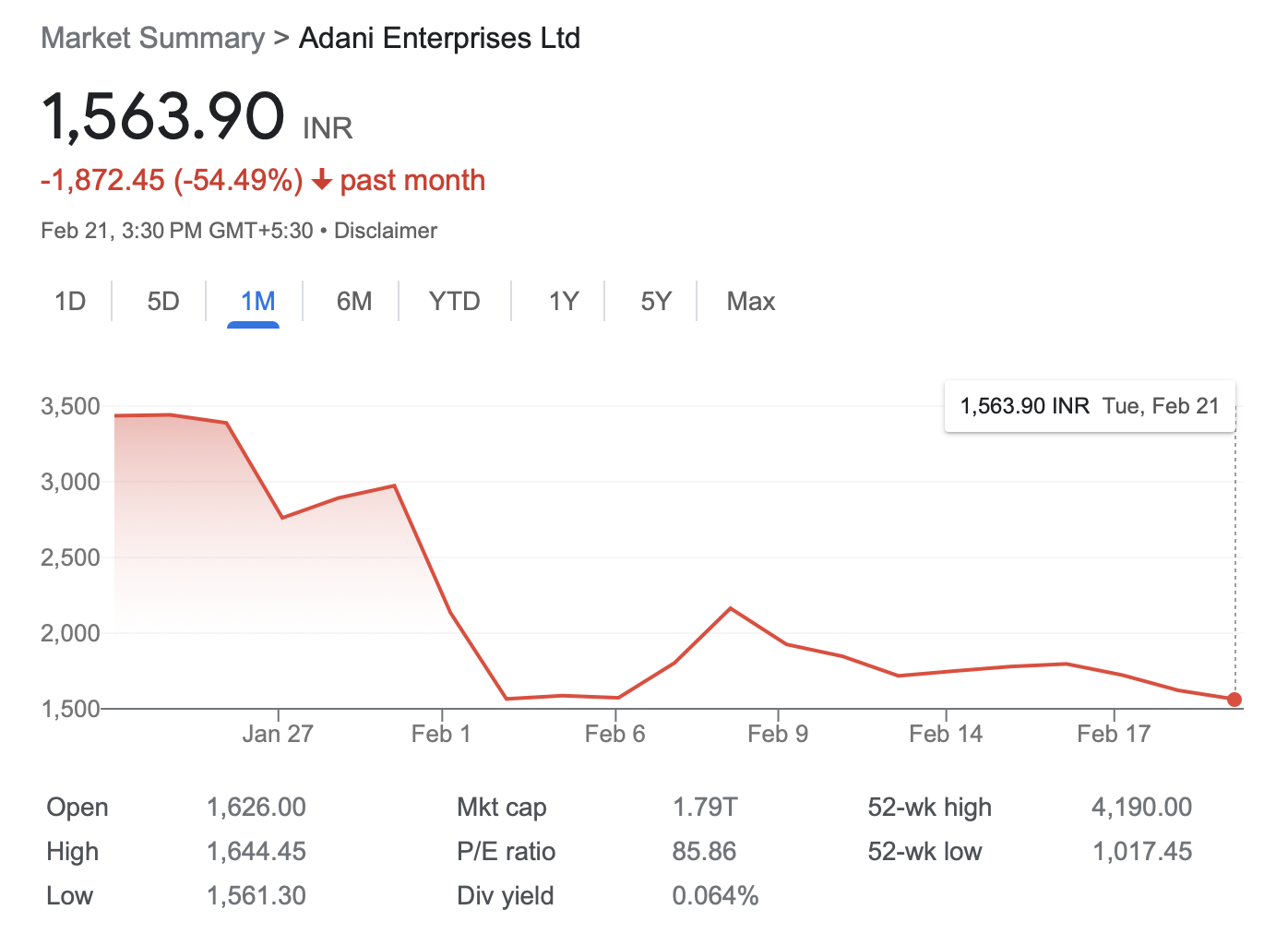Show the YTD chart range
Image resolution: width=1288 pixels, height=934 pixels.
click(x=455, y=302)
